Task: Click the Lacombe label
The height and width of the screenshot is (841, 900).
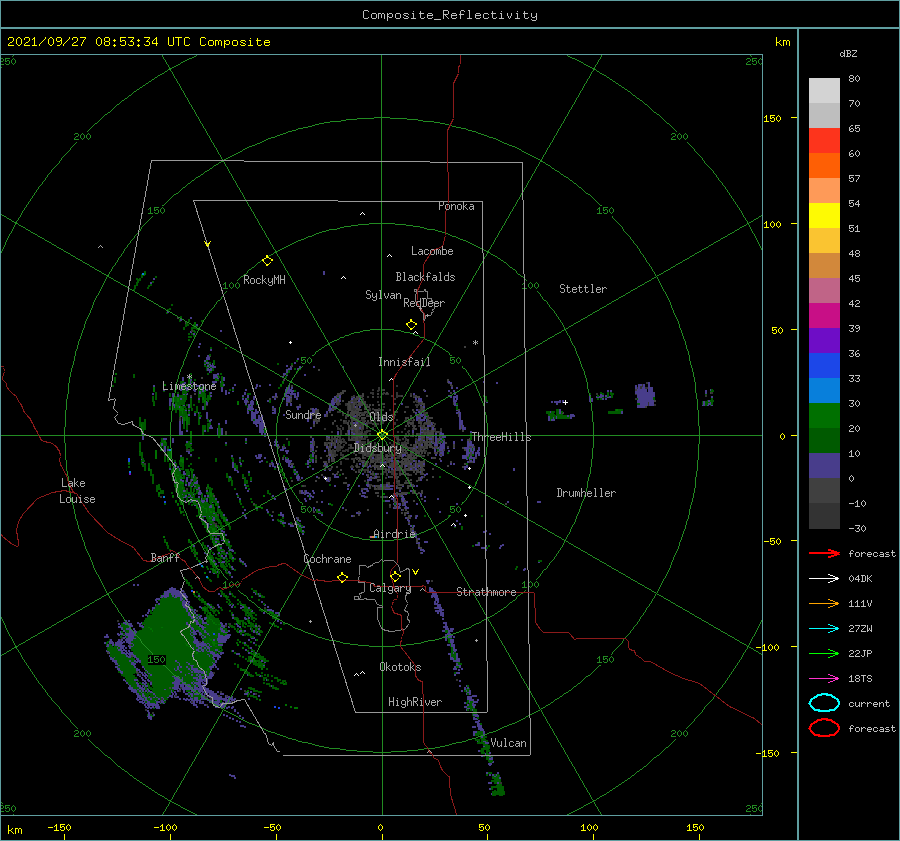Action: (x=432, y=251)
